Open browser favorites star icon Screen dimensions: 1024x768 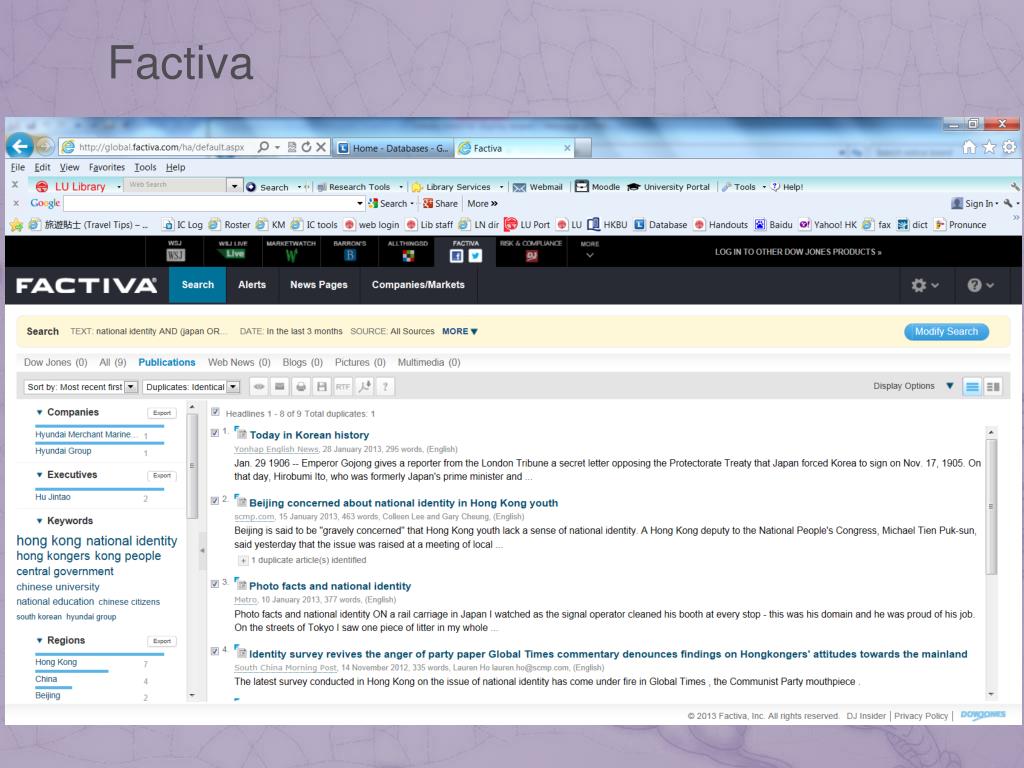click(989, 147)
